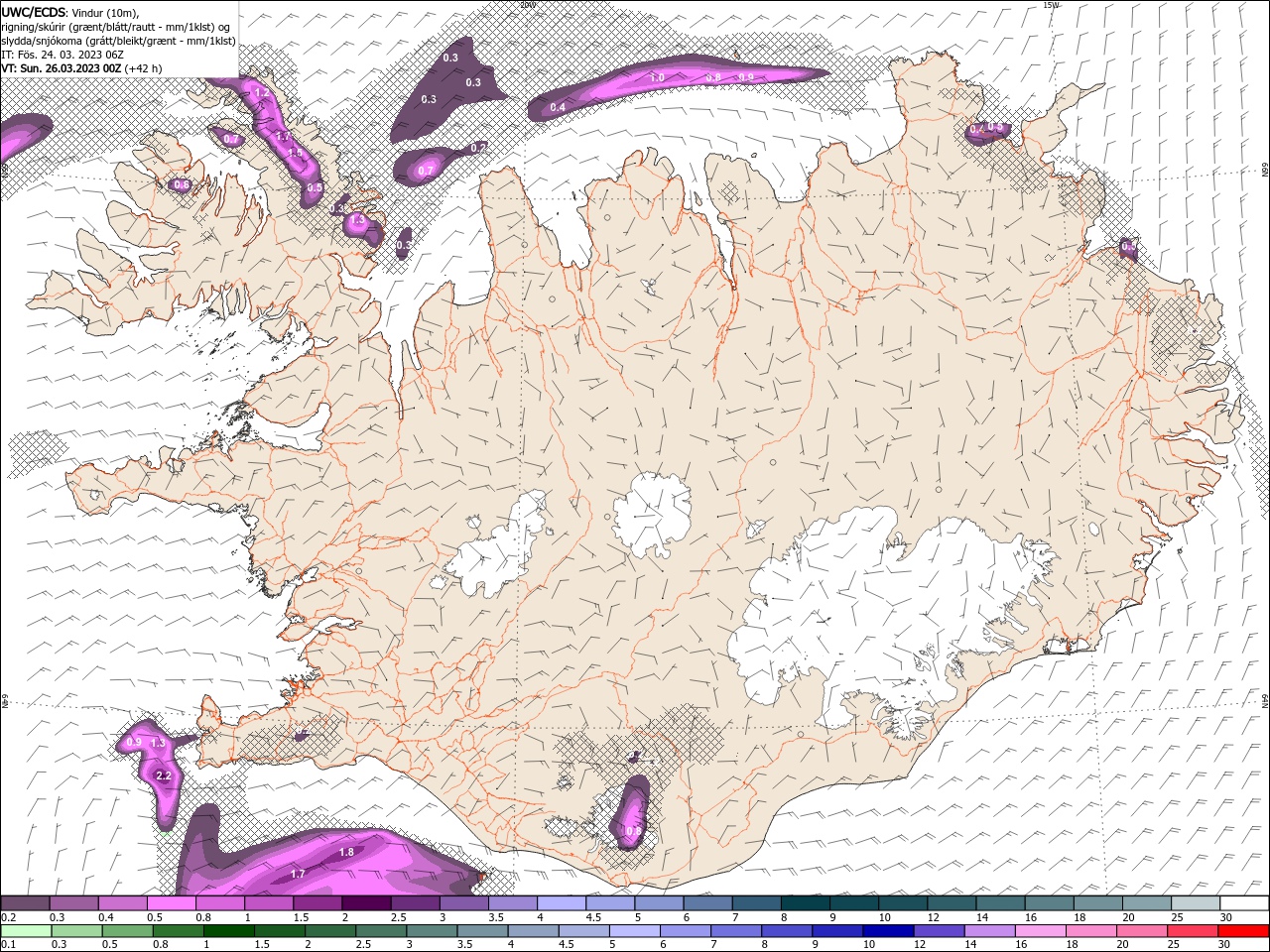Click the UWC/ECDS title text
The width and height of the screenshot is (1270, 952).
tap(34, 12)
